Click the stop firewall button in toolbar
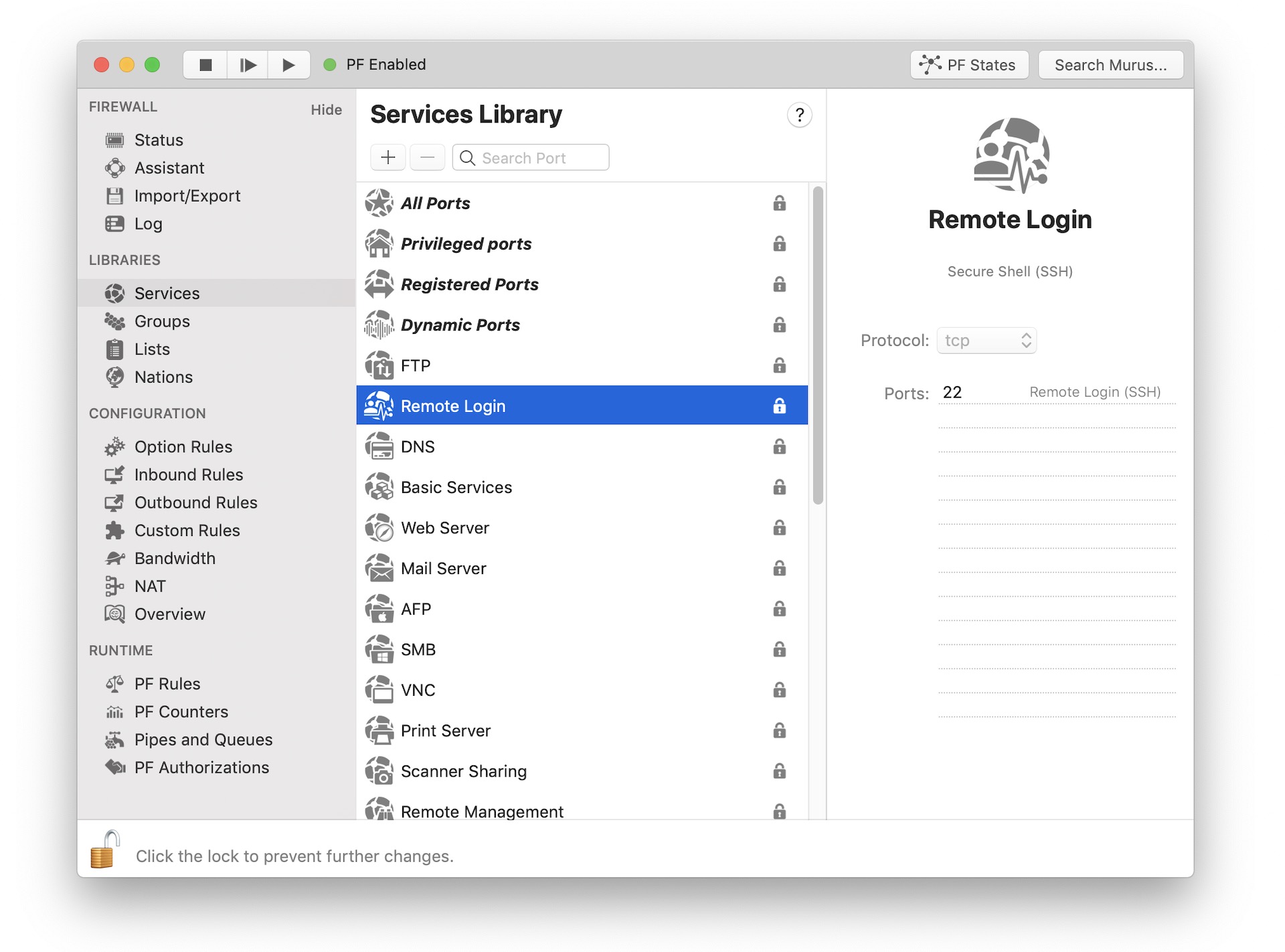Viewport: 1285px width, 952px height. (x=205, y=65)
